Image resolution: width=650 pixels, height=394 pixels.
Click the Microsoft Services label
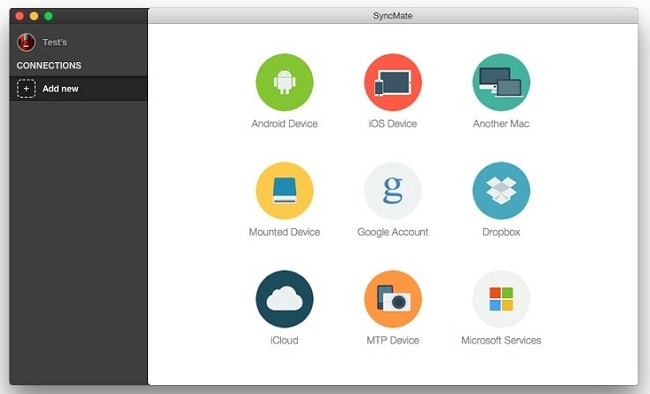[x=501, y=340]
